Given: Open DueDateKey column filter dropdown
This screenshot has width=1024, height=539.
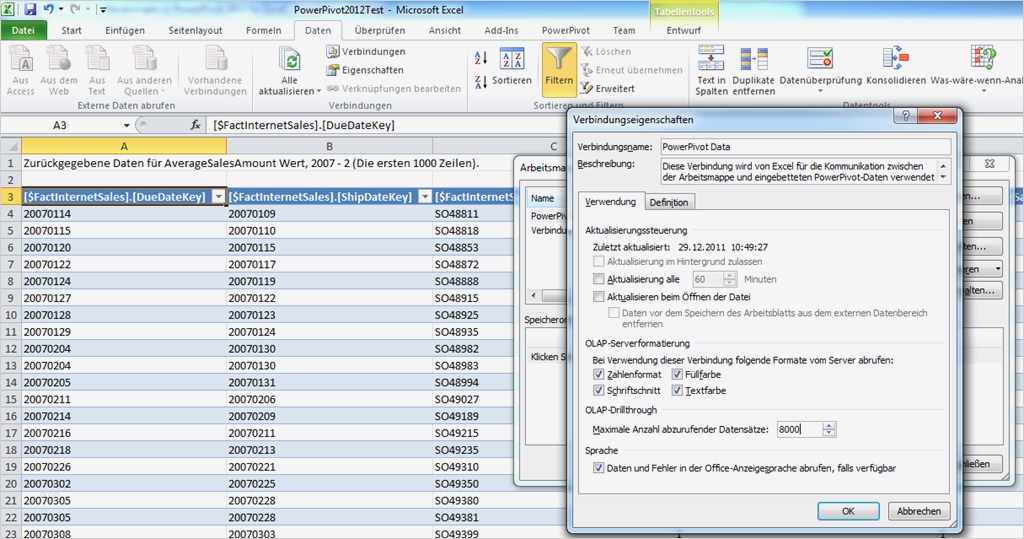Looking at the screenshot, I should [218, 197].
